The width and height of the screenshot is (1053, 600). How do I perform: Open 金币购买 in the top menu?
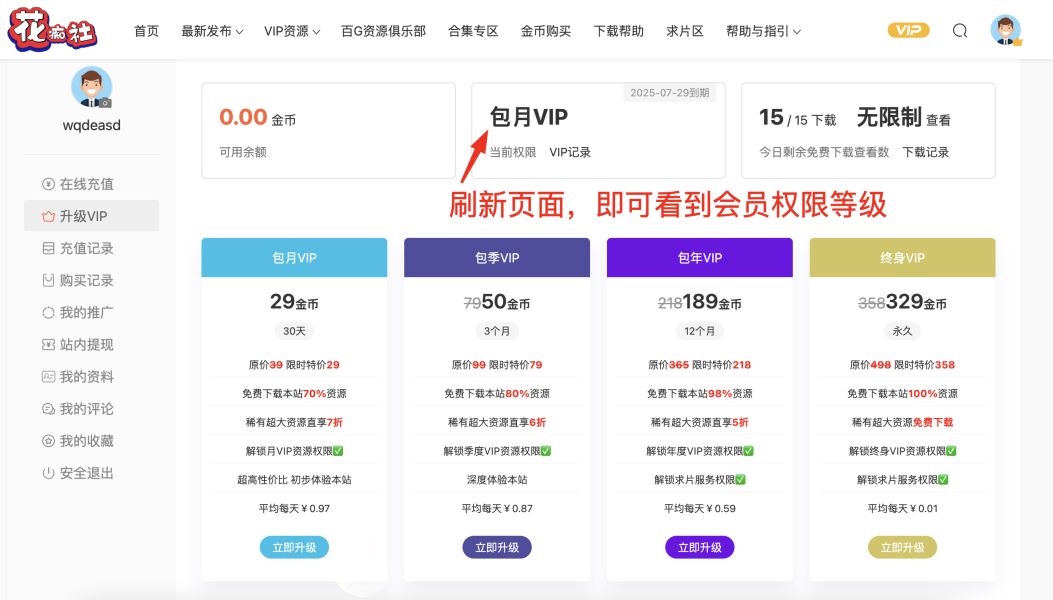pos(546,31)
